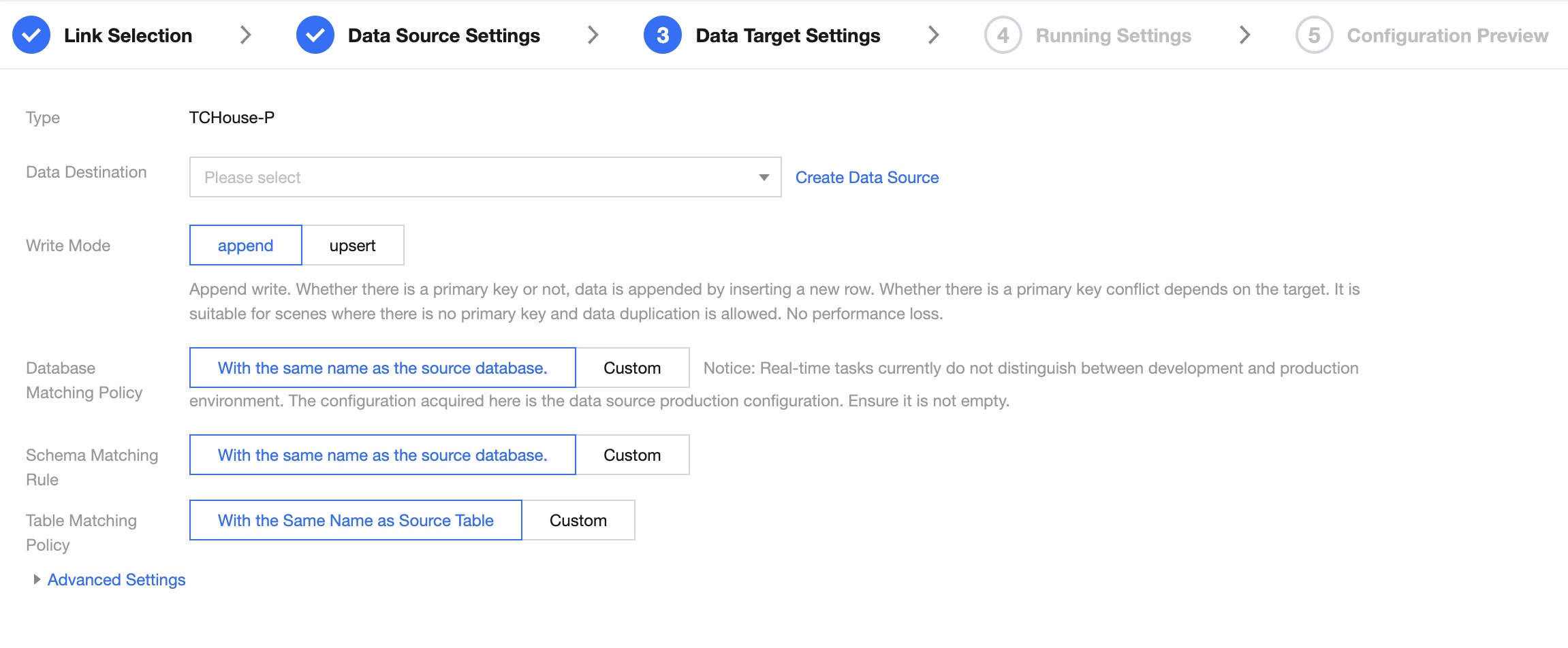Viewport: 1568px width, 648px height.
Task: Select same-name option for Database Matching Policy
Action: 382,368
